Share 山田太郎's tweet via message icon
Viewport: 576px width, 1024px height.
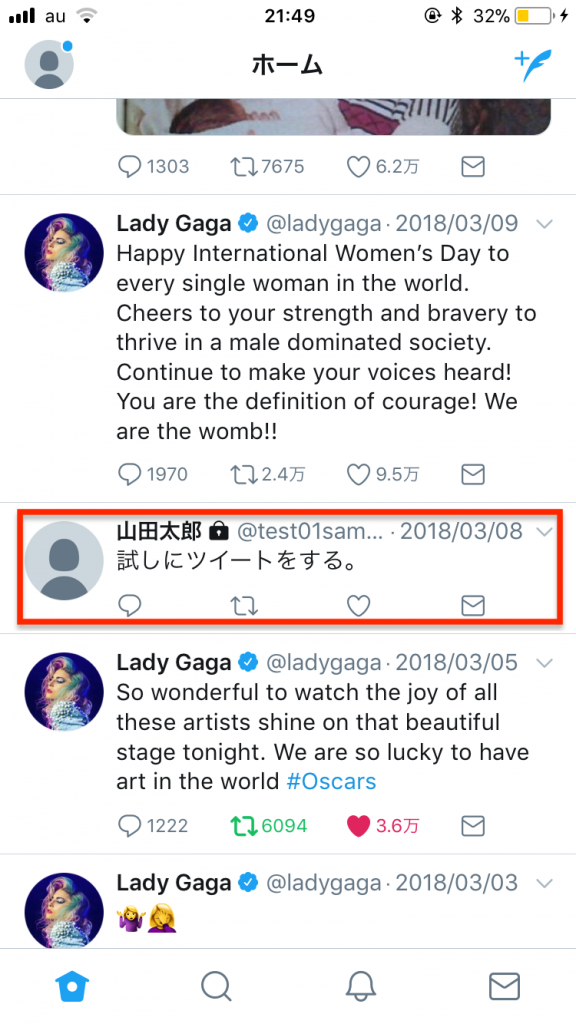pyautogui.click(x=473, y=607)
